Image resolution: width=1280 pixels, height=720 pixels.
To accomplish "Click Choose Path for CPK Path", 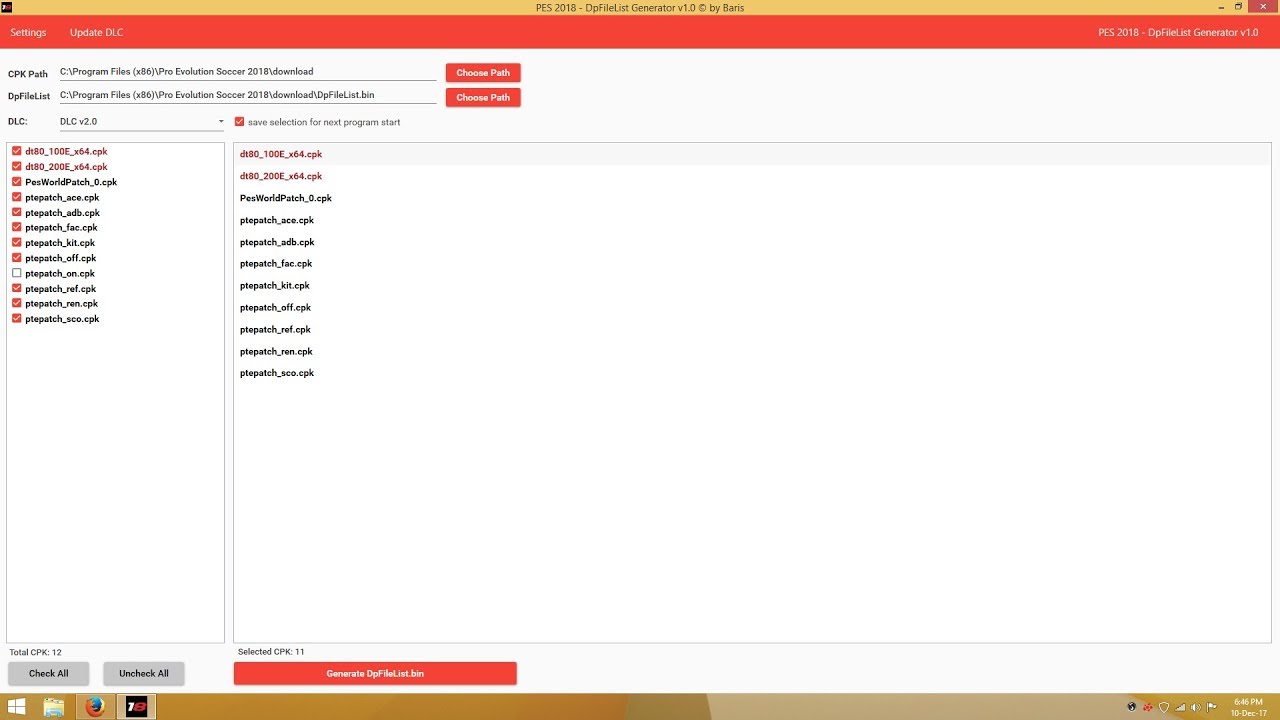I will tap(483, 73).
